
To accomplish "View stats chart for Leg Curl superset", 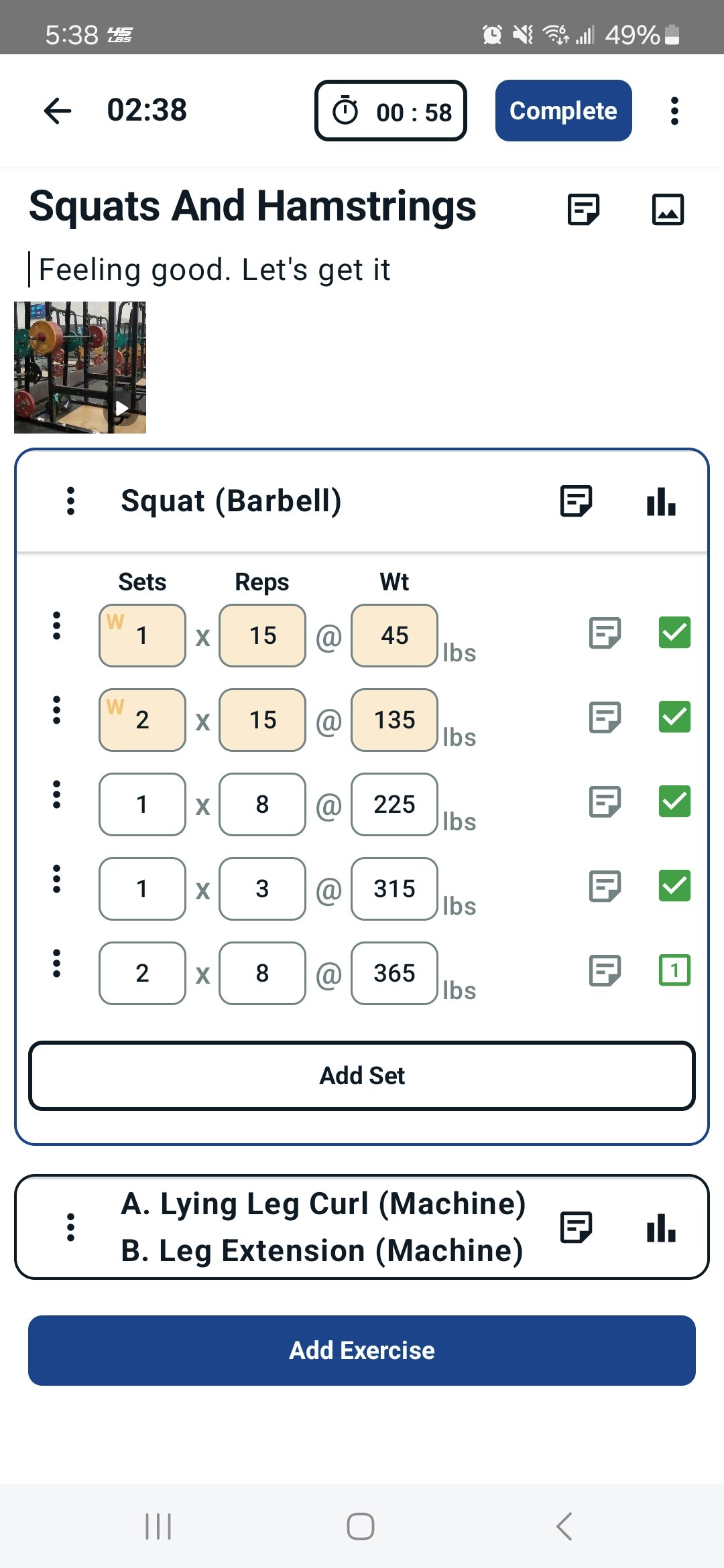I will click(661, 1228).
